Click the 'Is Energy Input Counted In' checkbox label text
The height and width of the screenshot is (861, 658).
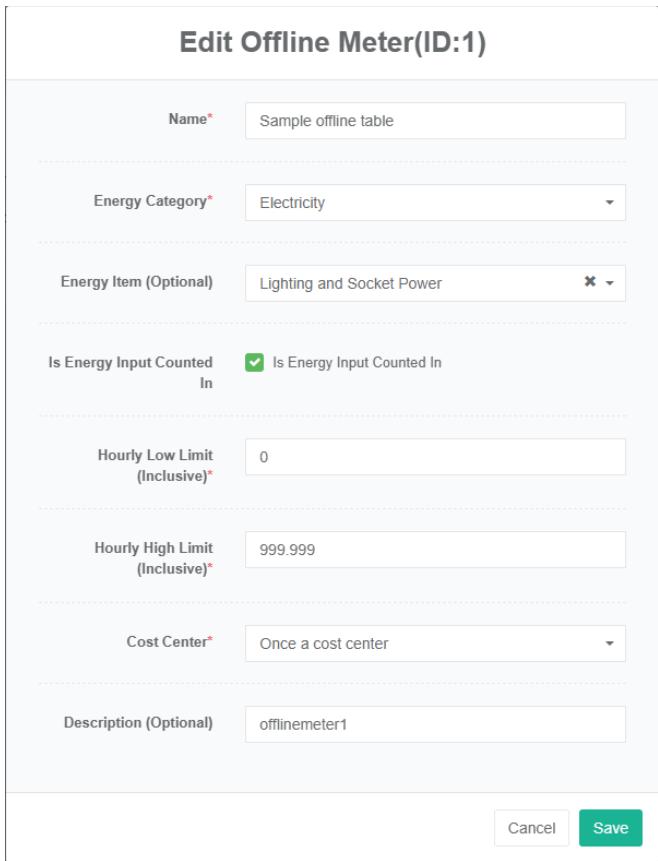click(357, 363)
